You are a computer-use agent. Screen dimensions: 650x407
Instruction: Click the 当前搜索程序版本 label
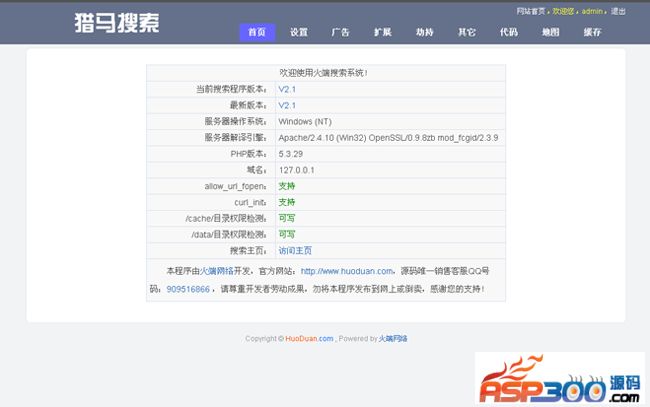(x=232, y=90)
